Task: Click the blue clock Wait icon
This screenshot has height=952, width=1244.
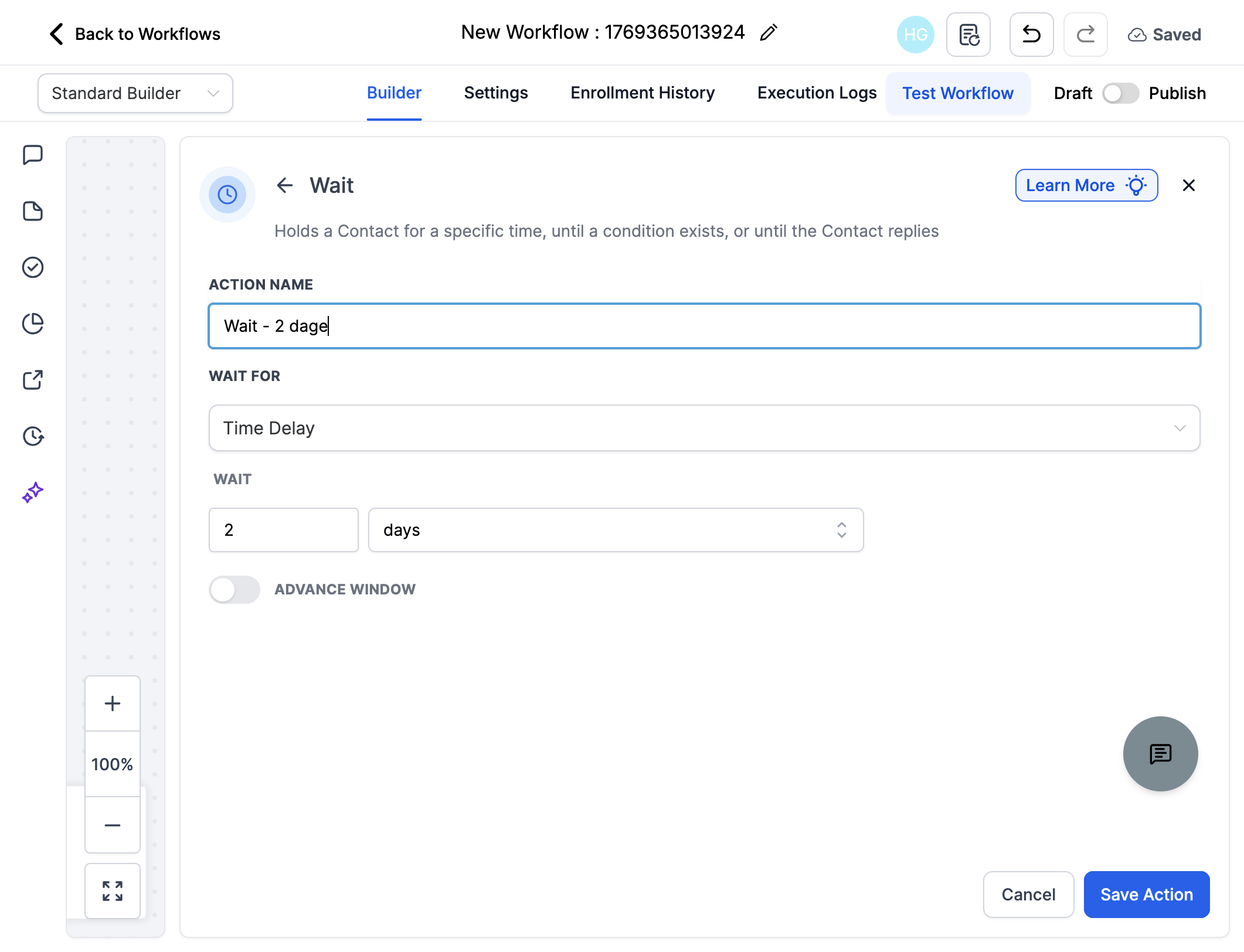Action: point(227,195)
